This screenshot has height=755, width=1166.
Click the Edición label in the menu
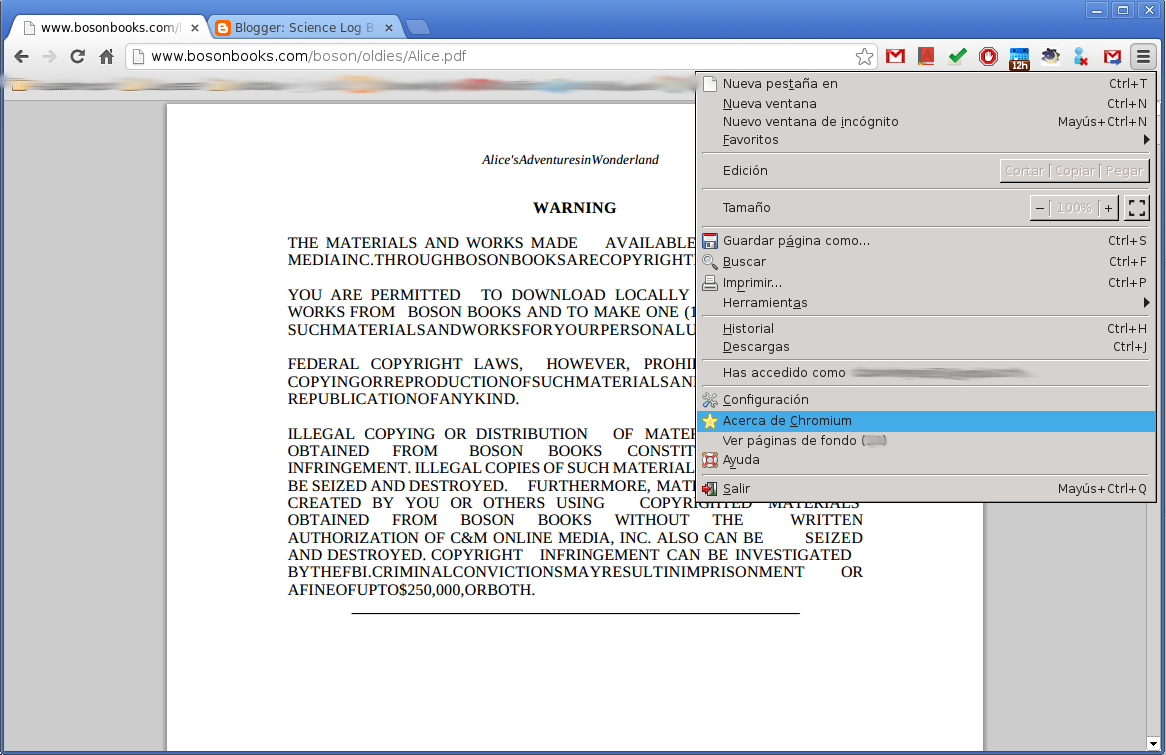(x=745, y=171)
